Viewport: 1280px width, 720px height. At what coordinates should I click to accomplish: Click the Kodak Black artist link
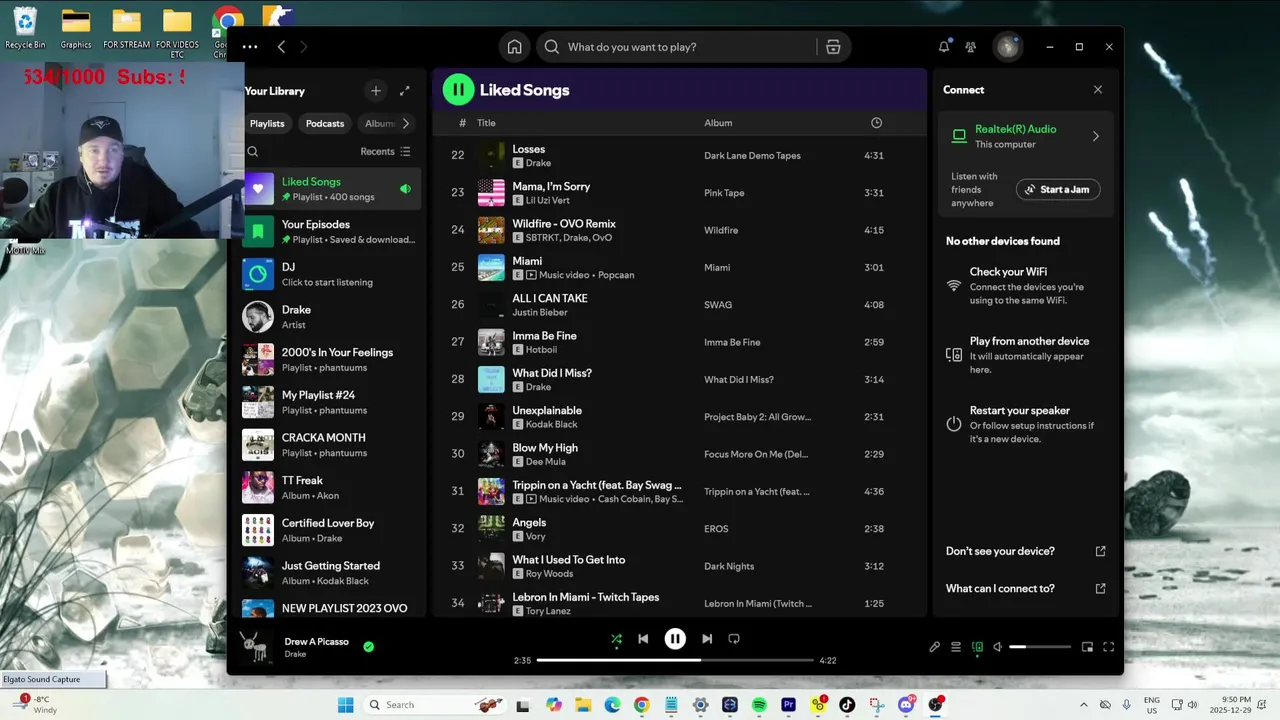552,424
